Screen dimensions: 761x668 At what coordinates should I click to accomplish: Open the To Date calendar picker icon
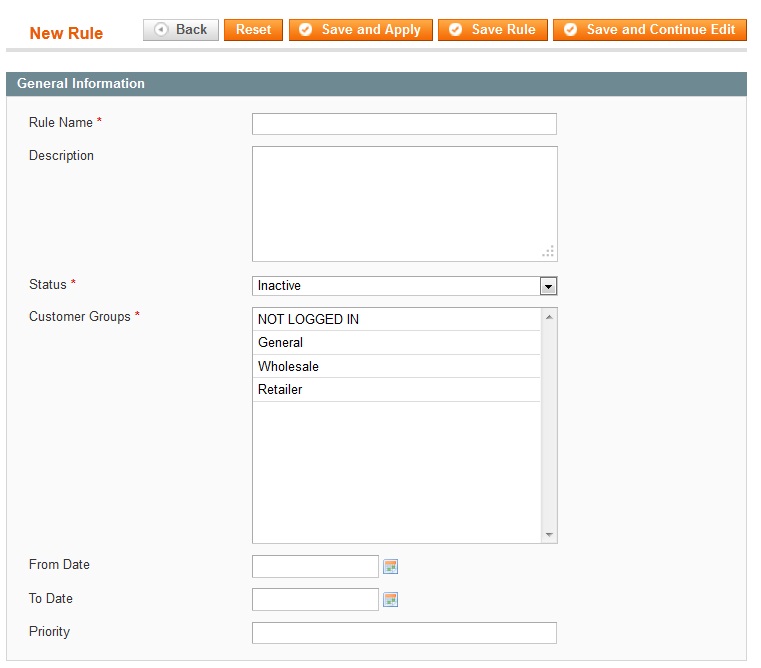[390, 600]
